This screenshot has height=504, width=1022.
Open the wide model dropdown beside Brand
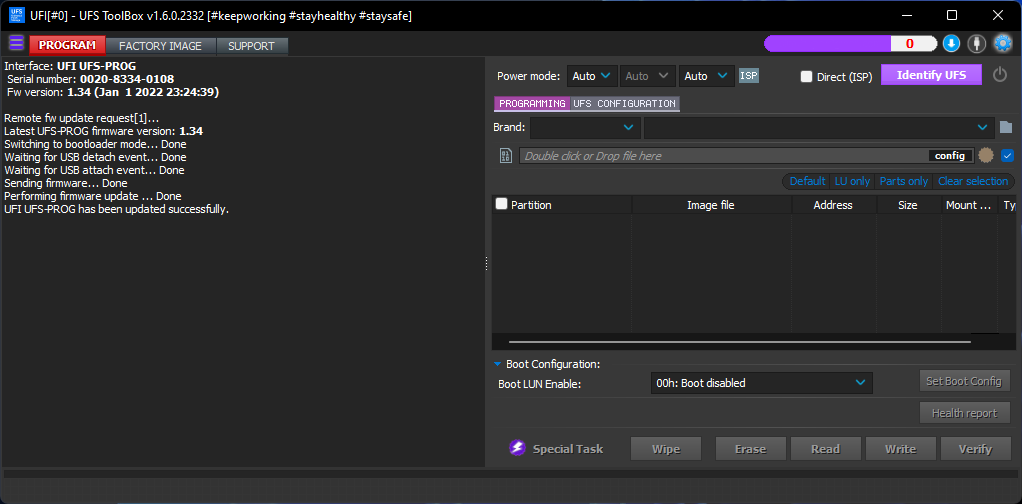pos(819,127)
